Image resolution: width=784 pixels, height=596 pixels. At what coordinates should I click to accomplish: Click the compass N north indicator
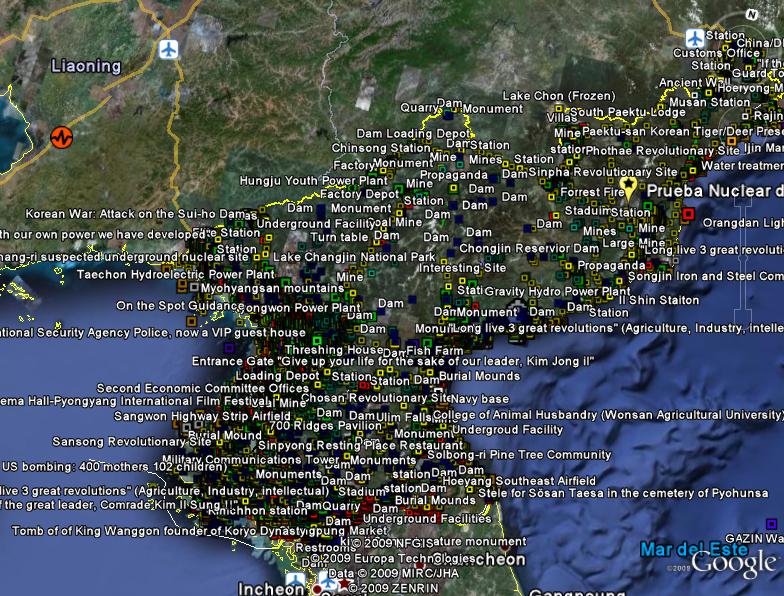coord(751,15)
